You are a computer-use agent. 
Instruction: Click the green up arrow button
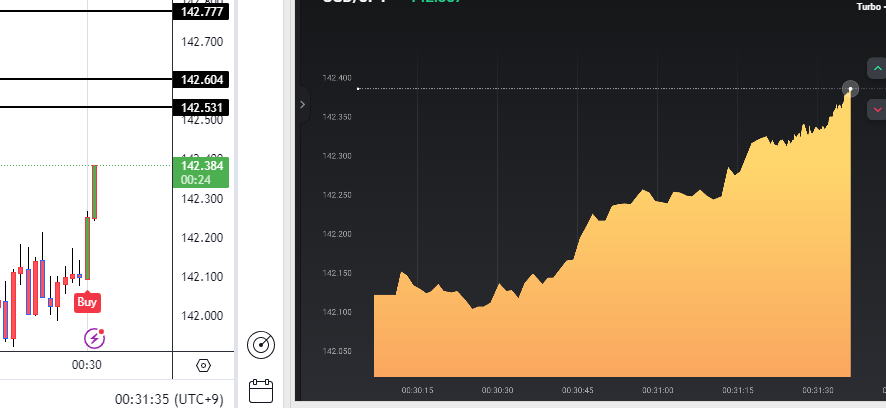click(877, 68)
